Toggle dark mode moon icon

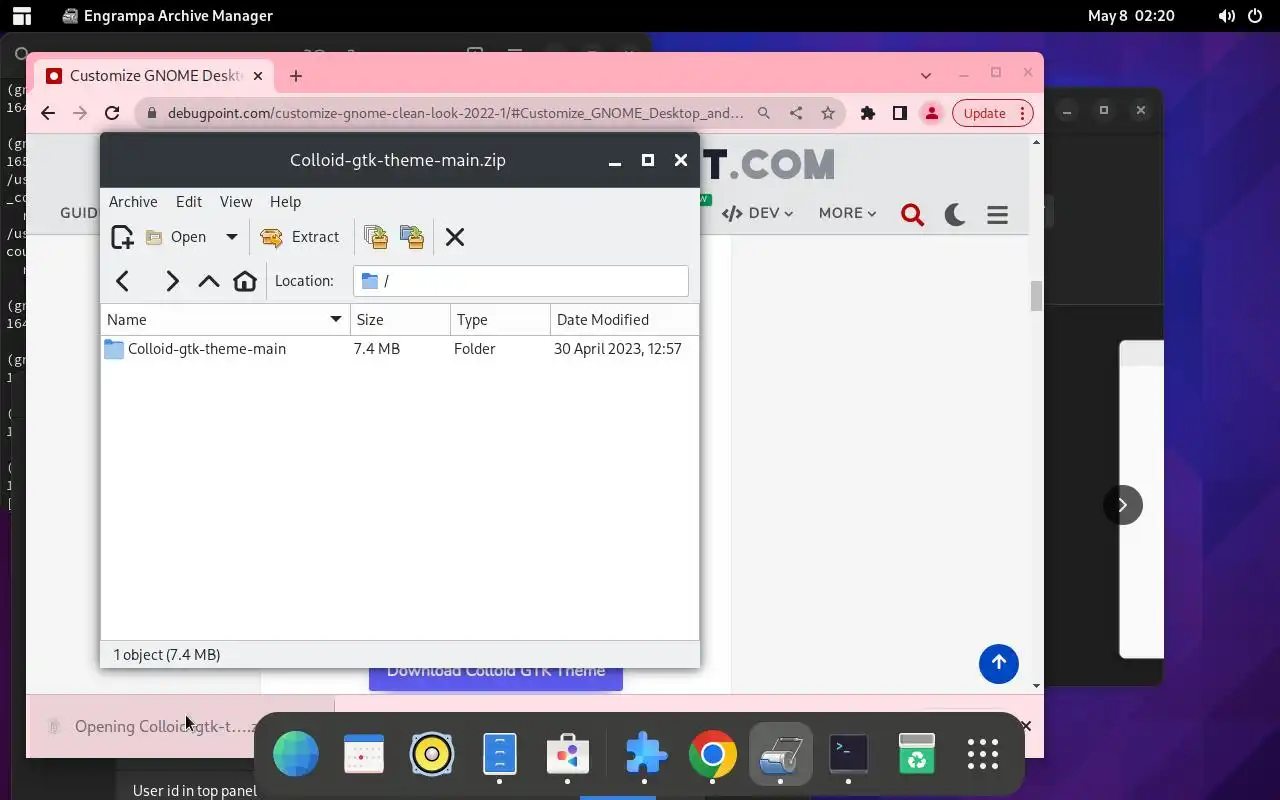pyautogui.click(x=955, y=214)
